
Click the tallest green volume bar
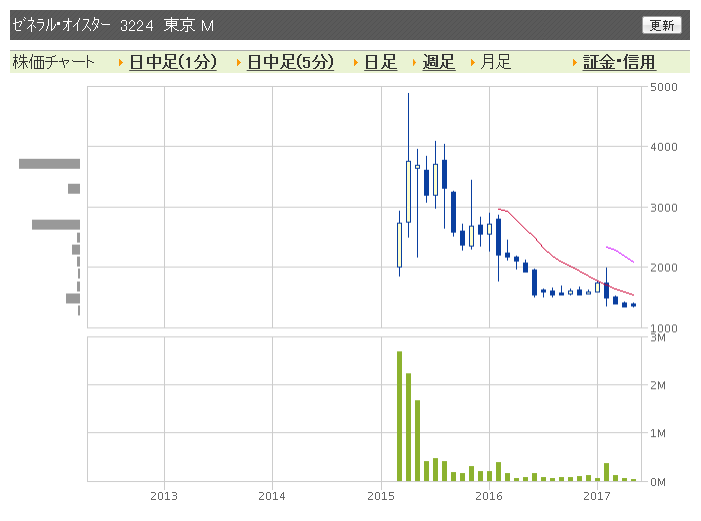point(399,416)
